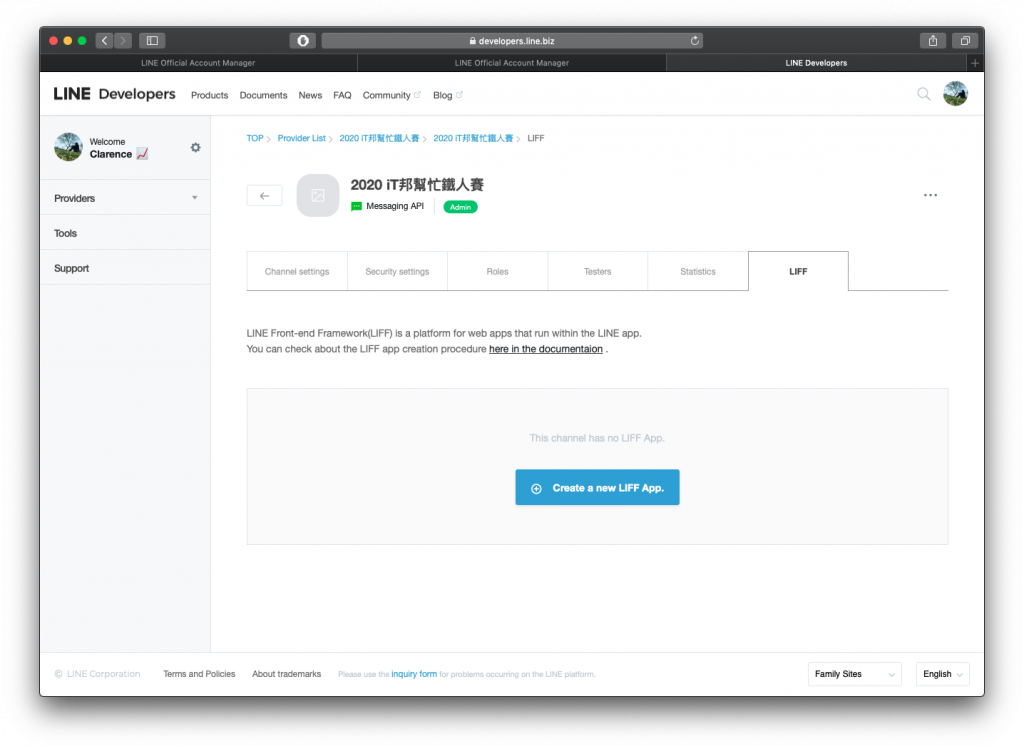The width and height of the screenshot is (1024, 749).
Task: Click the Safari forward navigation arrow
Action: pyautogui.click(x=123, y=40)
